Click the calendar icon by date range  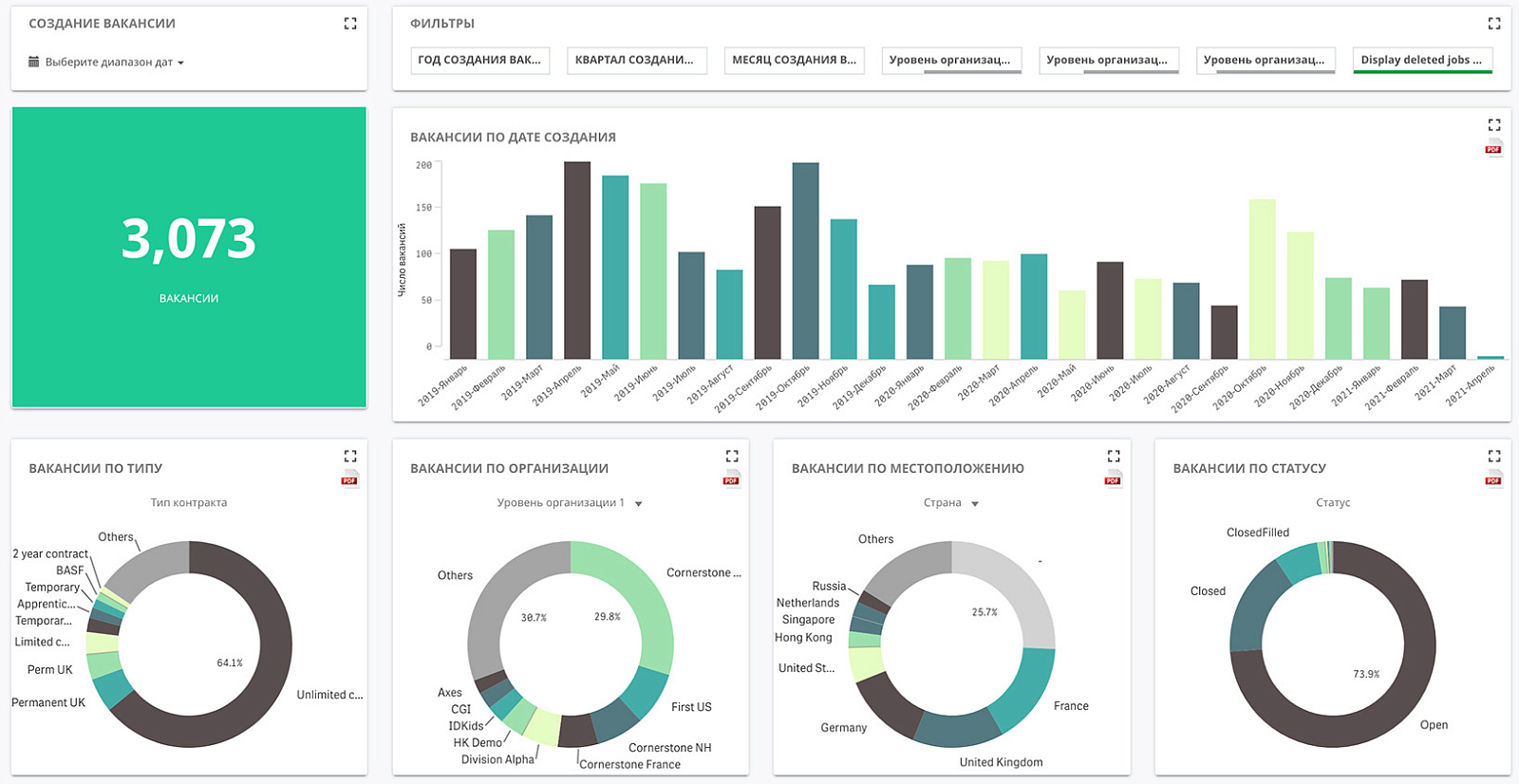[34, 62]
